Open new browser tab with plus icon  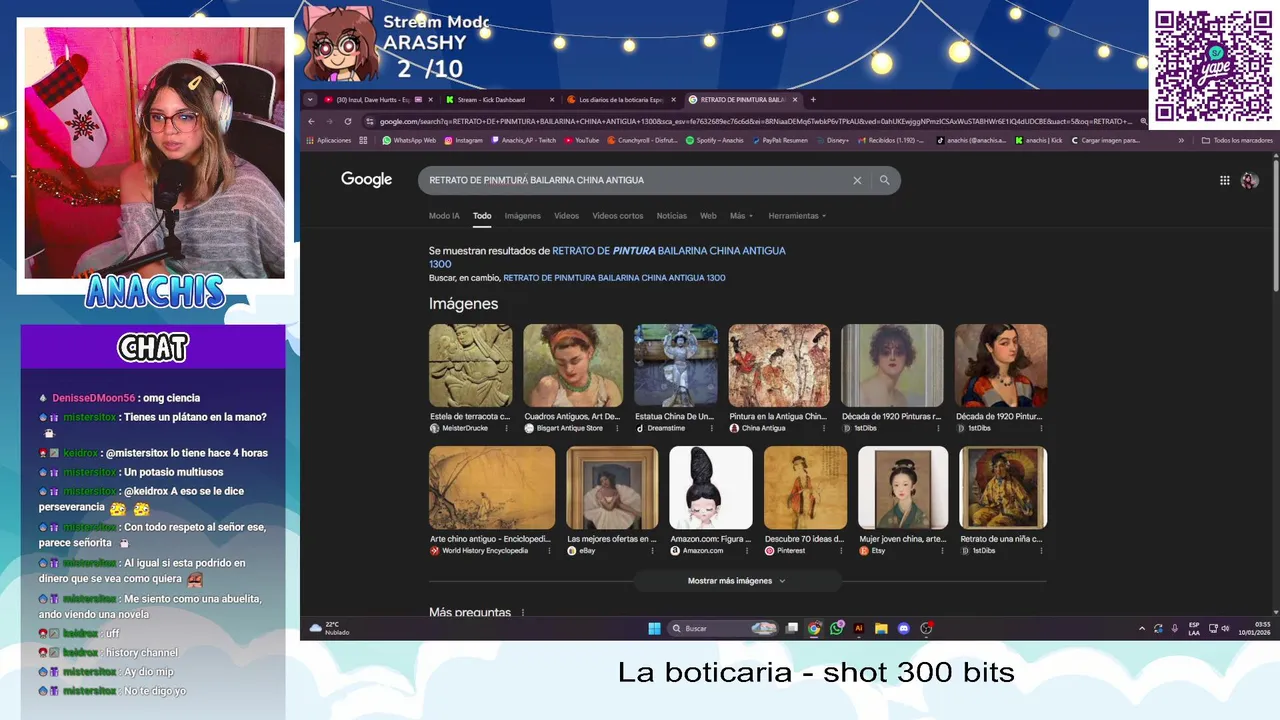point(813,100)
